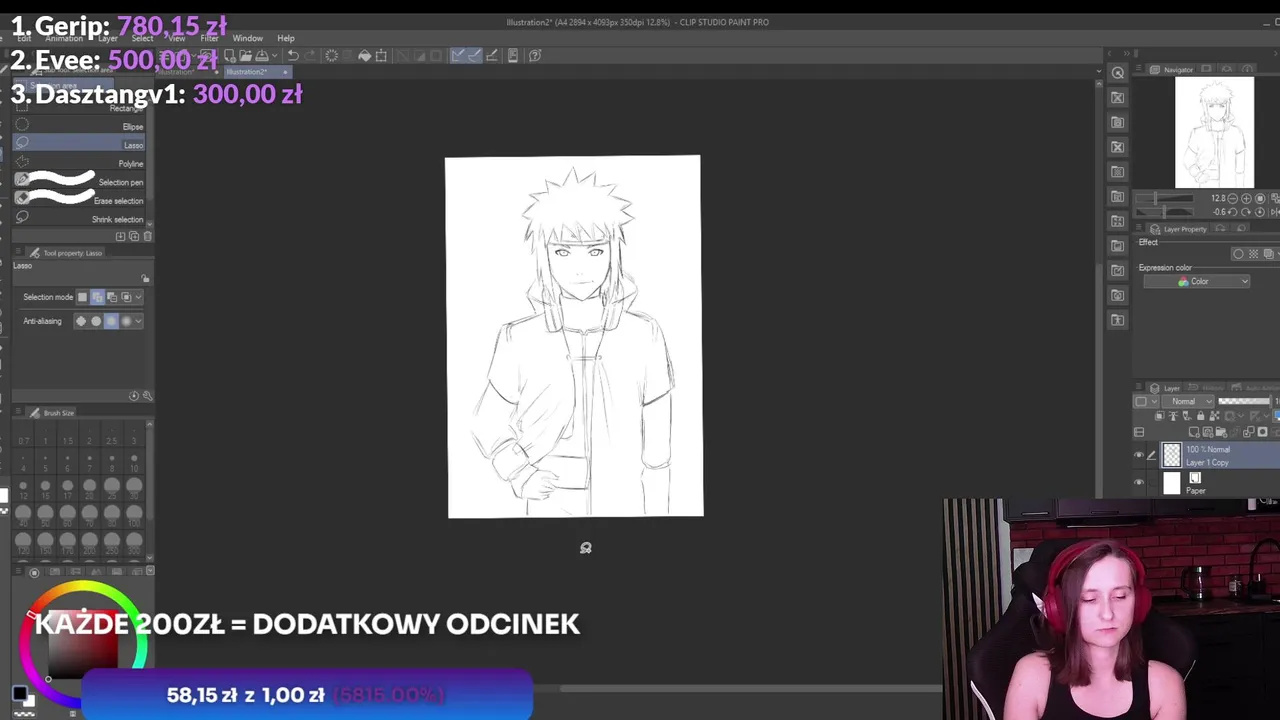Click the Clear (dotted circle) toolbar icon
Image resolution: width=1280 pixels, height=720 pixels.
[x=332, y=55]
